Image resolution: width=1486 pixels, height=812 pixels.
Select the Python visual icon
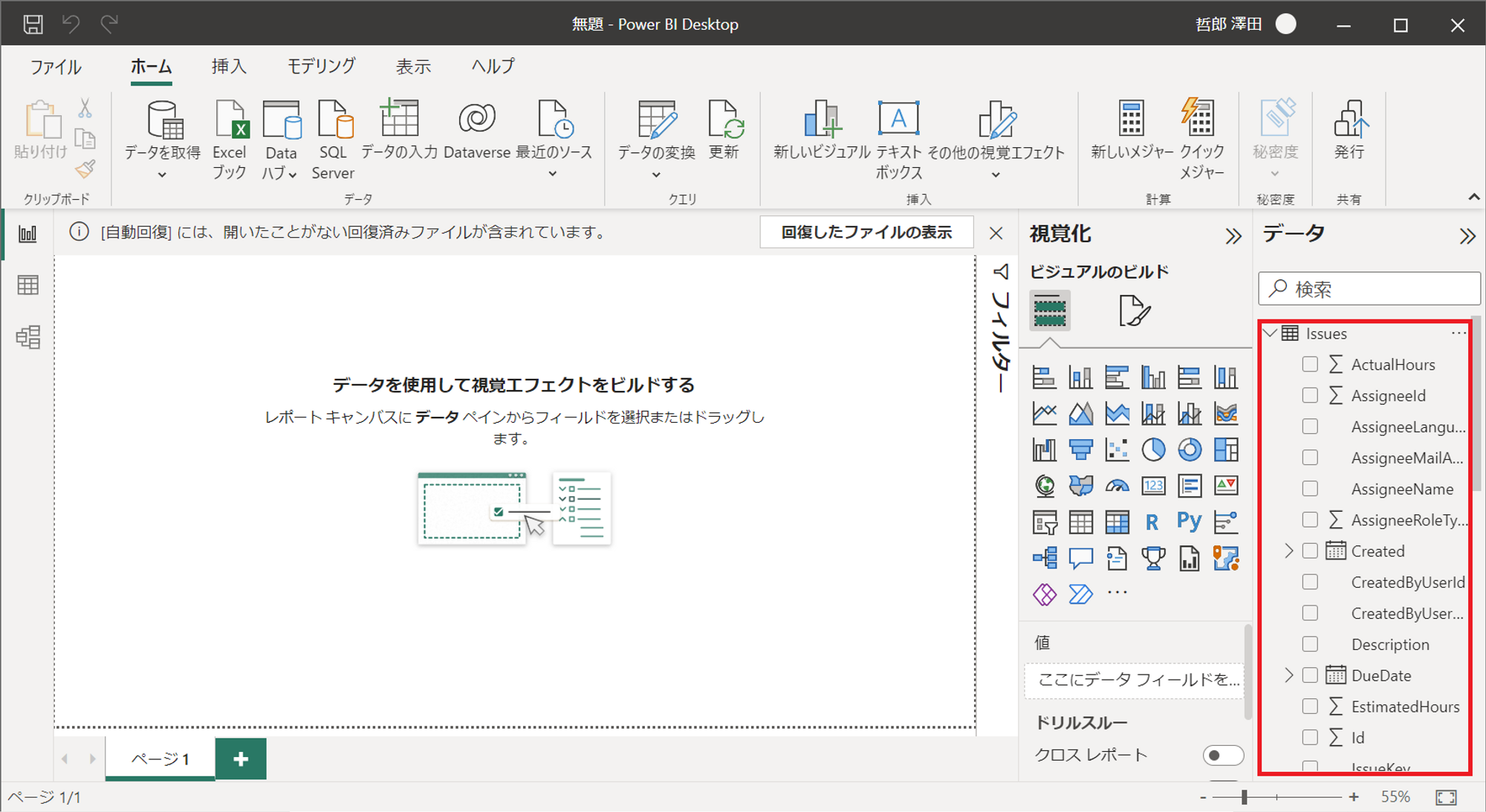(1189, 522)
